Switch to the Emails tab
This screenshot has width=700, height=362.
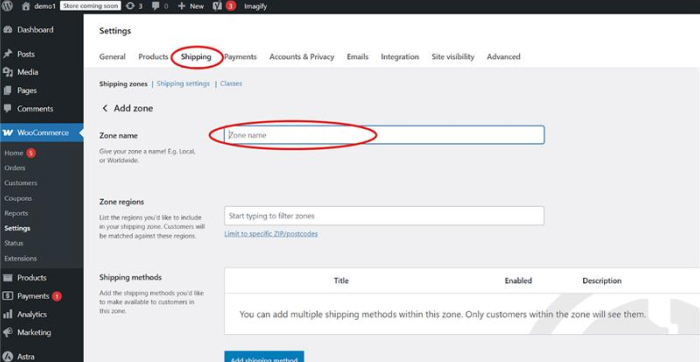coord(358,57)
